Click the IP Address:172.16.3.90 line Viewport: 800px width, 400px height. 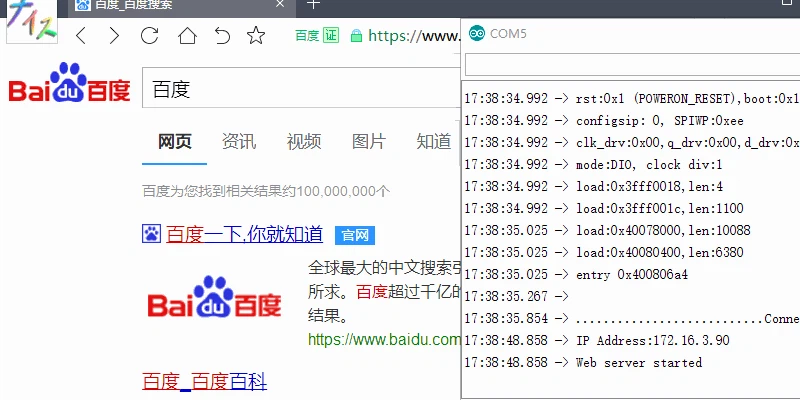point(596,340)
